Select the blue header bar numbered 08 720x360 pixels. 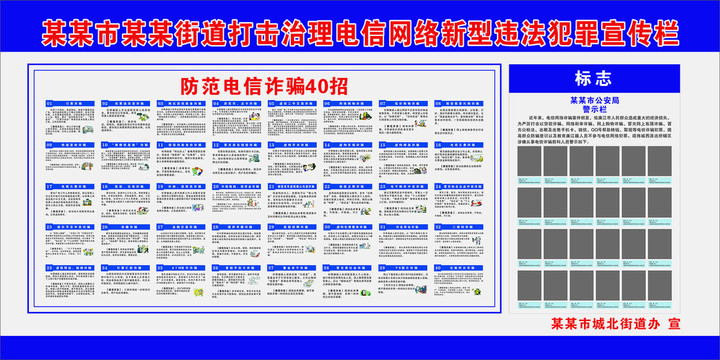[459, 104]
